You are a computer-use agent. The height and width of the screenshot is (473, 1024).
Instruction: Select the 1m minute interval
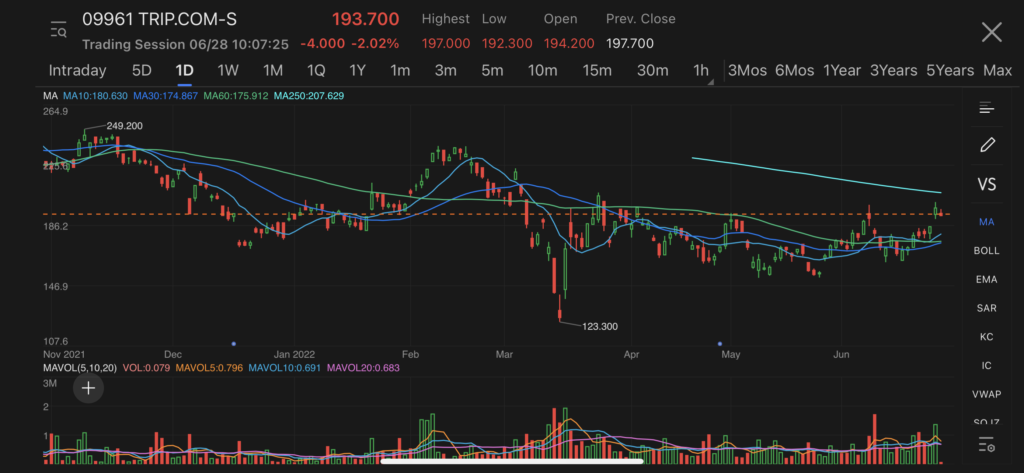point(400,71)
